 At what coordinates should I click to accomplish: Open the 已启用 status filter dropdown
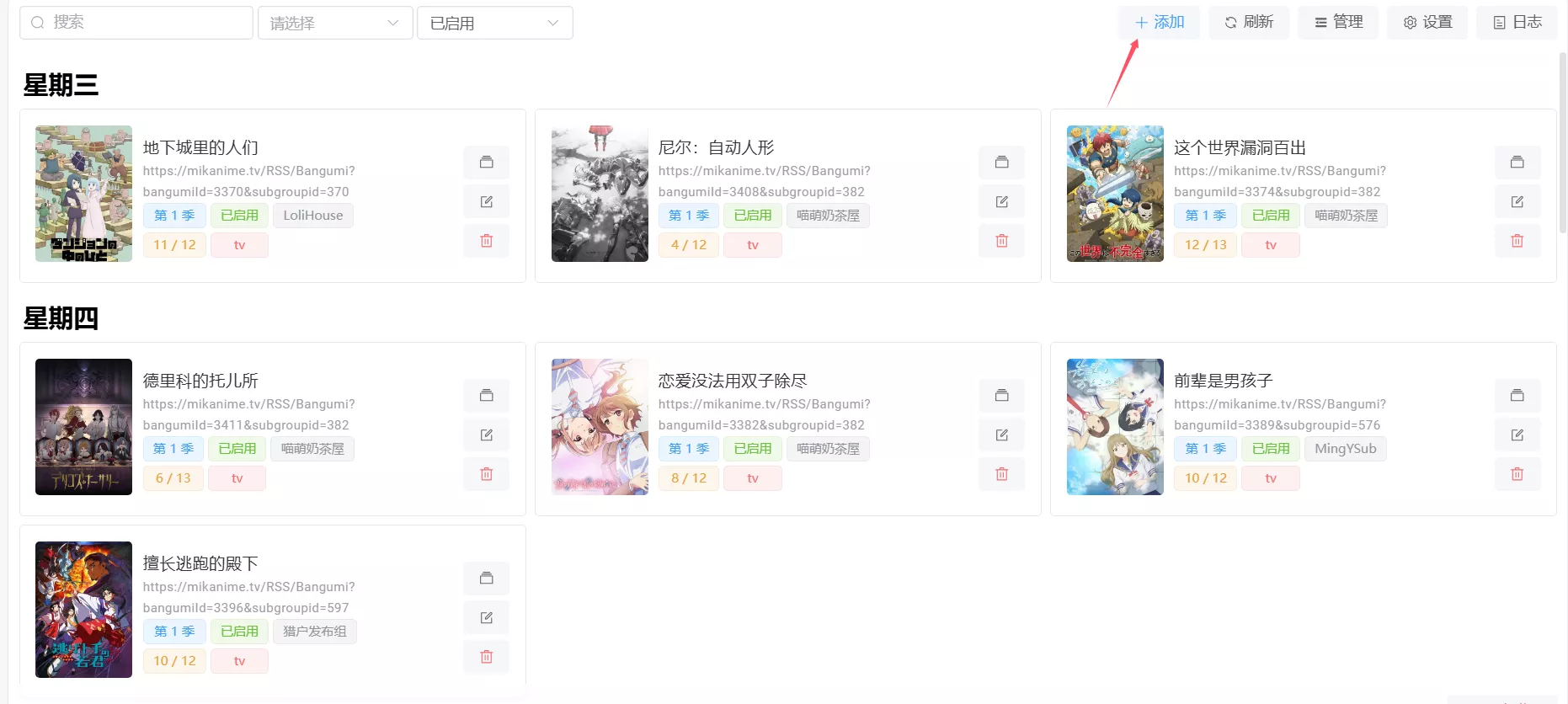point(494,23)
